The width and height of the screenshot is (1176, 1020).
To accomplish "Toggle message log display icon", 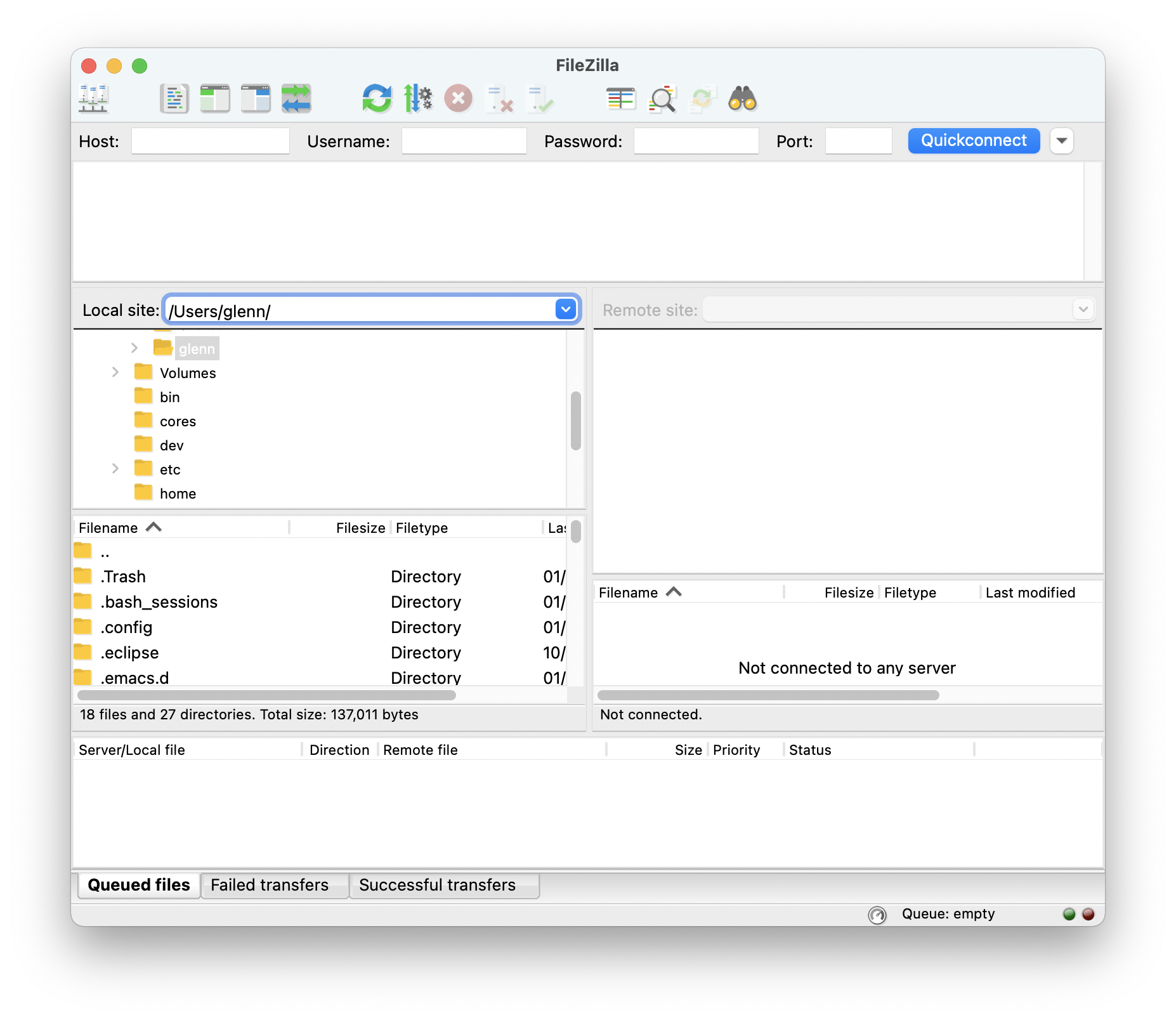I will pos(174,99).
